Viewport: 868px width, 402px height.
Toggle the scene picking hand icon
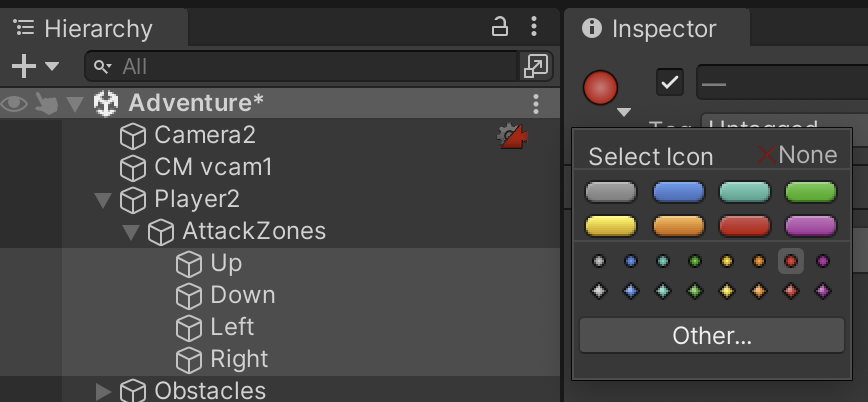click(x=46, y=103)
